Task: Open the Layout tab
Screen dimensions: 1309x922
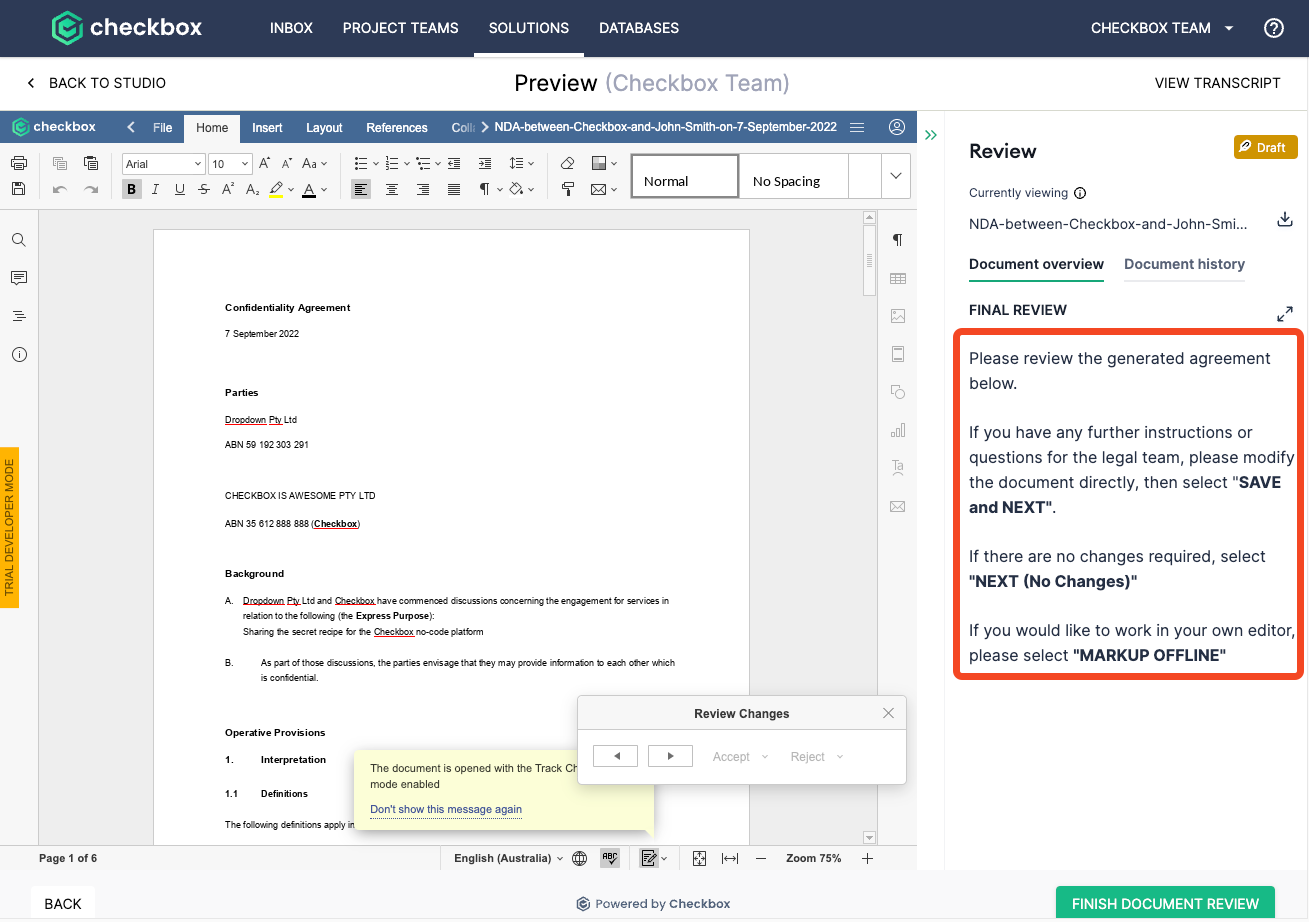Action: 324,128
